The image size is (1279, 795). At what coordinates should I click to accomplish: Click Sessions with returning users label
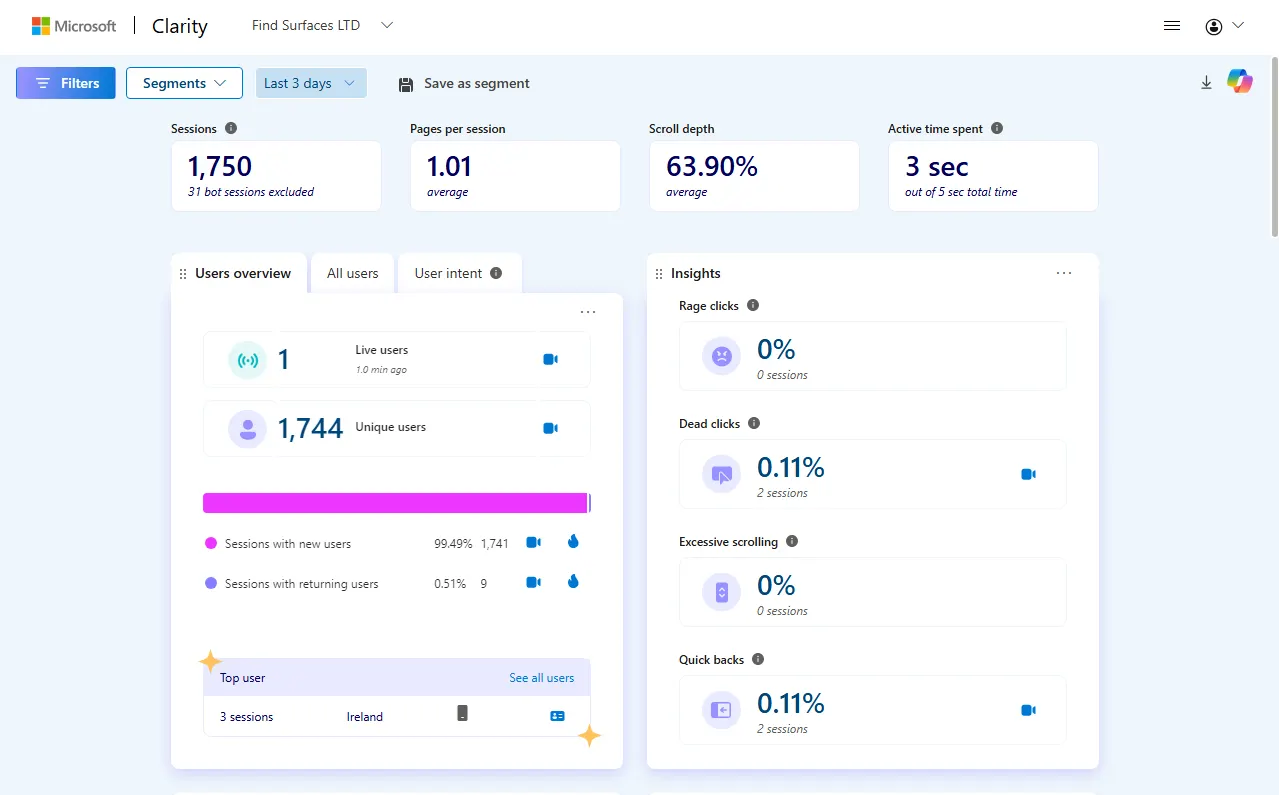pyautogui.click(x=301, y=584)
